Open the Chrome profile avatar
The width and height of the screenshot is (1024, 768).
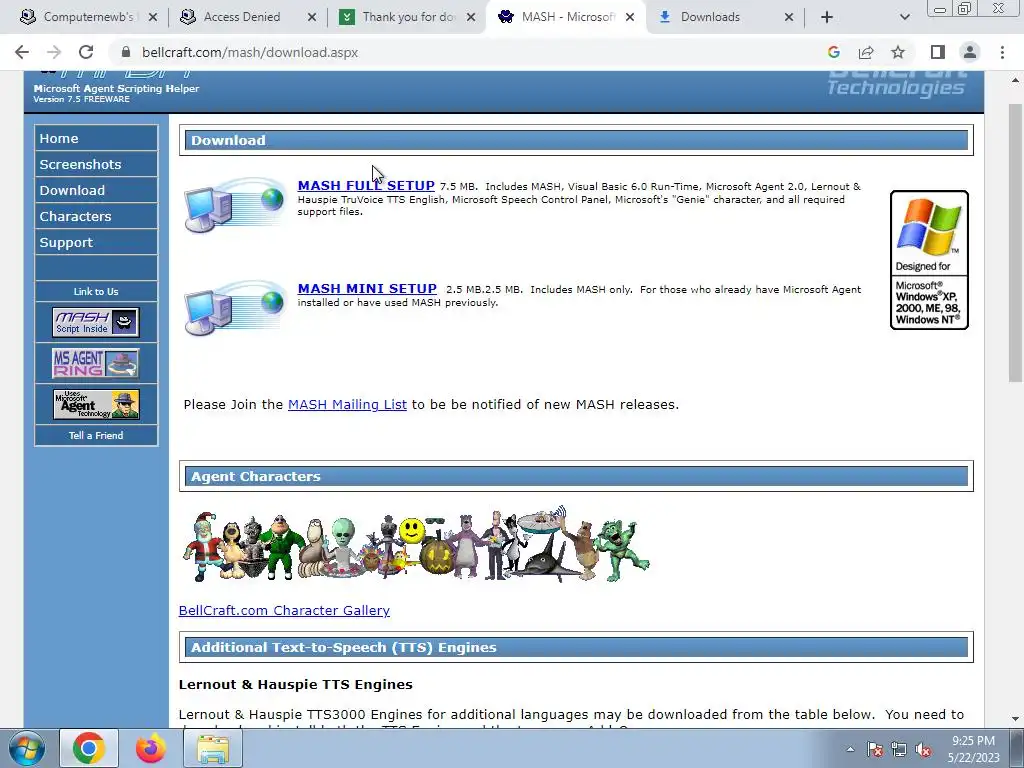(x=970, y=52)
